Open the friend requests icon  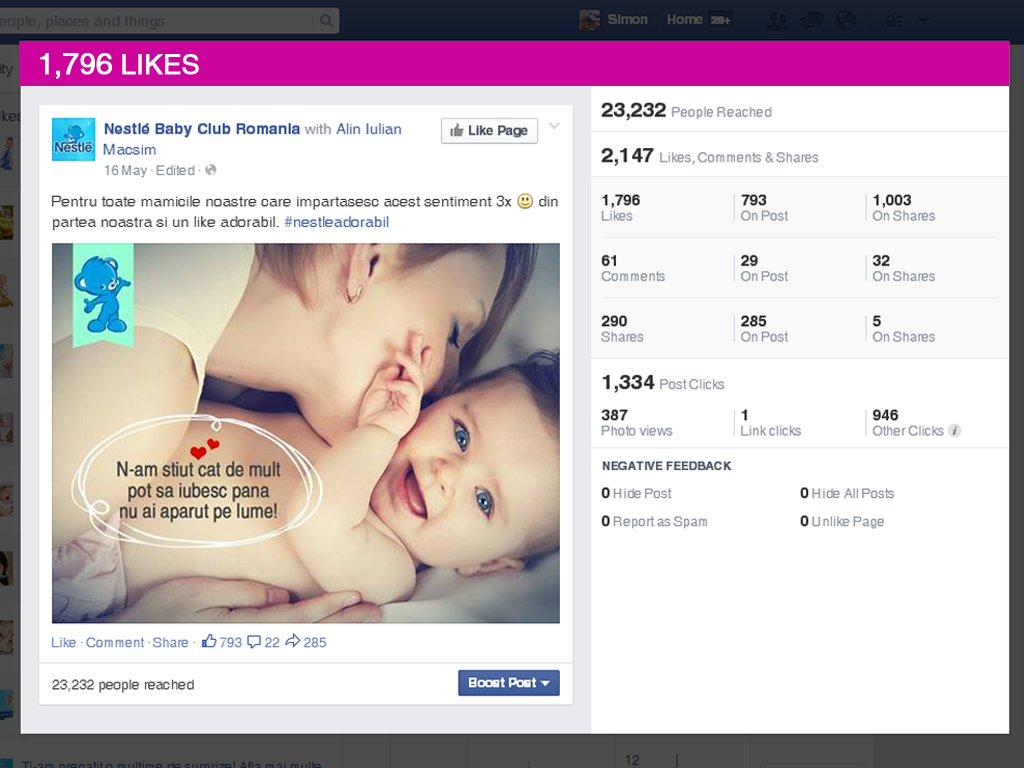[777, 21]
